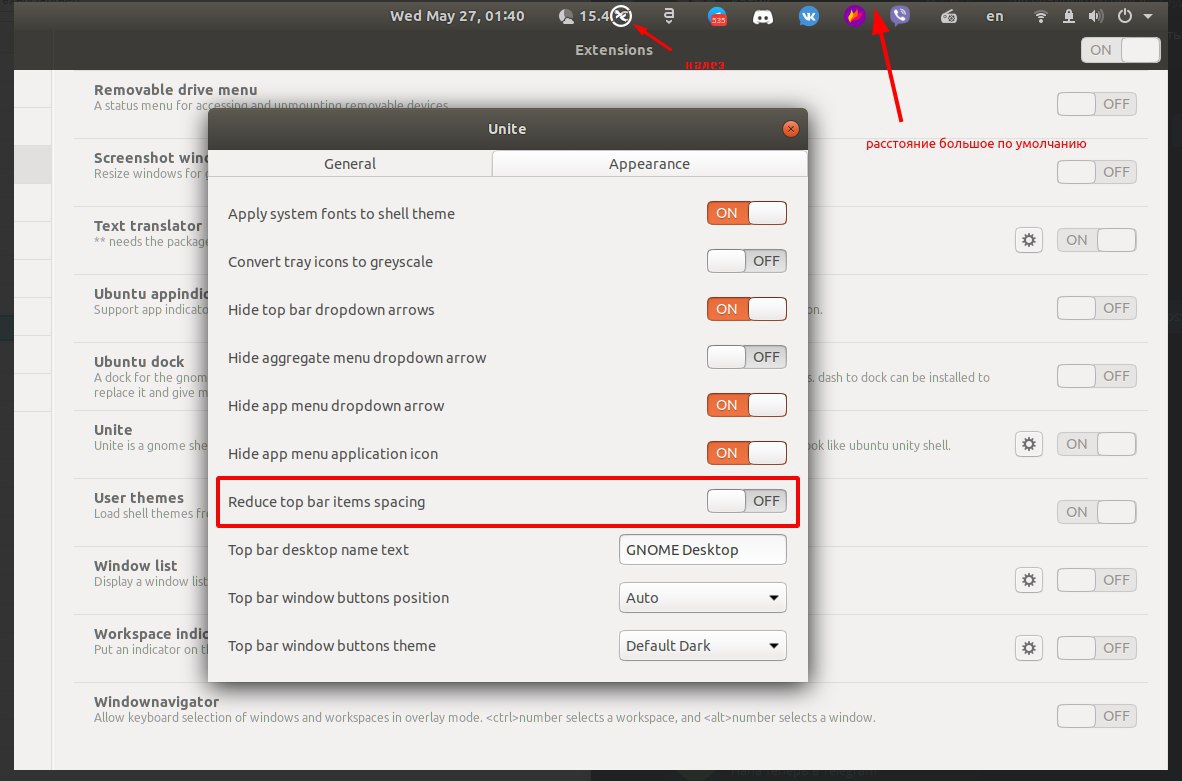Open settings gear for Window list extension

(1029, 580)
